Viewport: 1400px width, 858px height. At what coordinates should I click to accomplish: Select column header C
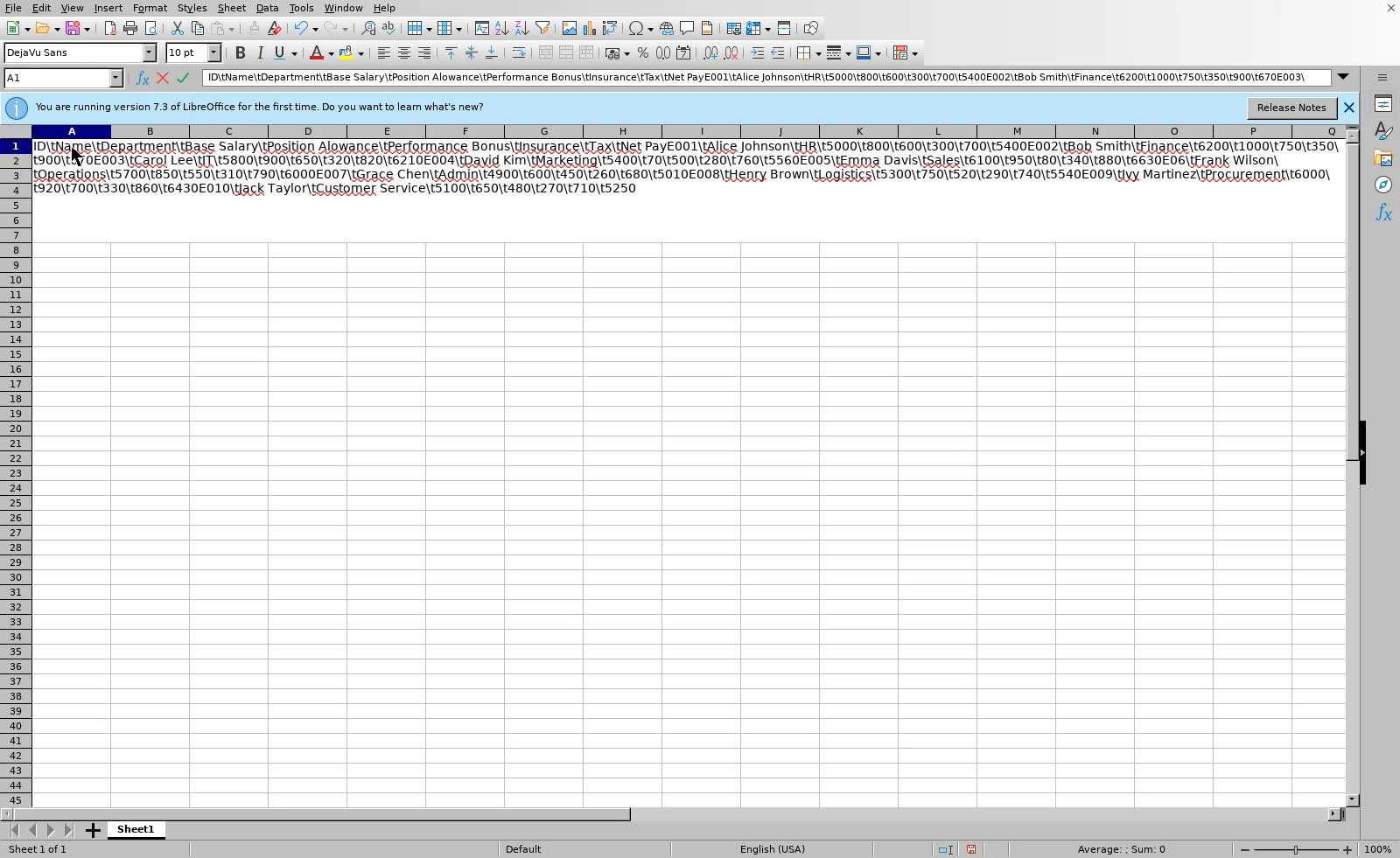[x=229, y=131]
